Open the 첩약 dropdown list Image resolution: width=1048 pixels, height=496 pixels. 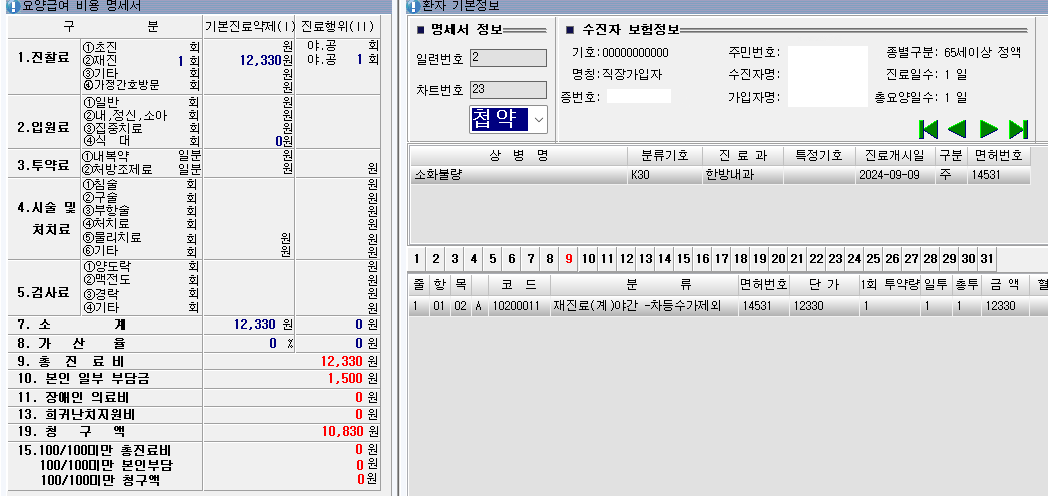[540, 120]
